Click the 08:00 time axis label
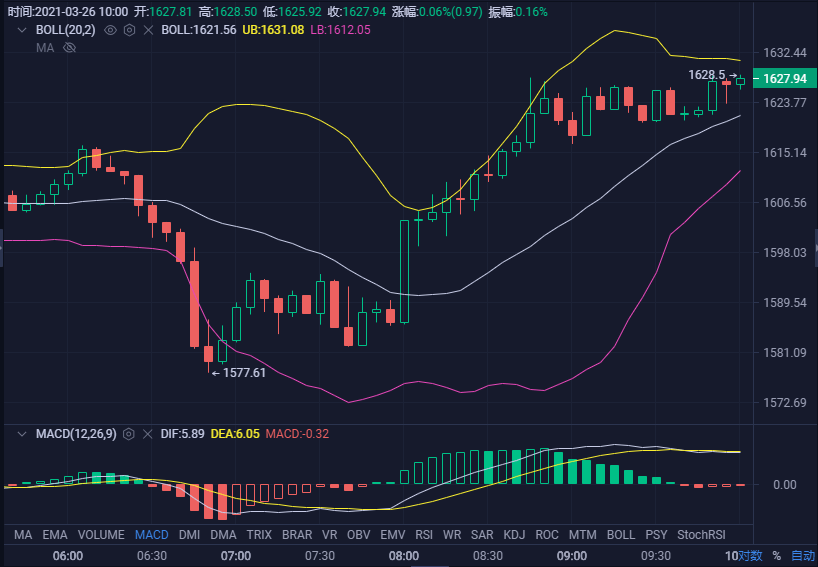The width and height of the screenshot is (818, 567). click(404, 556)
